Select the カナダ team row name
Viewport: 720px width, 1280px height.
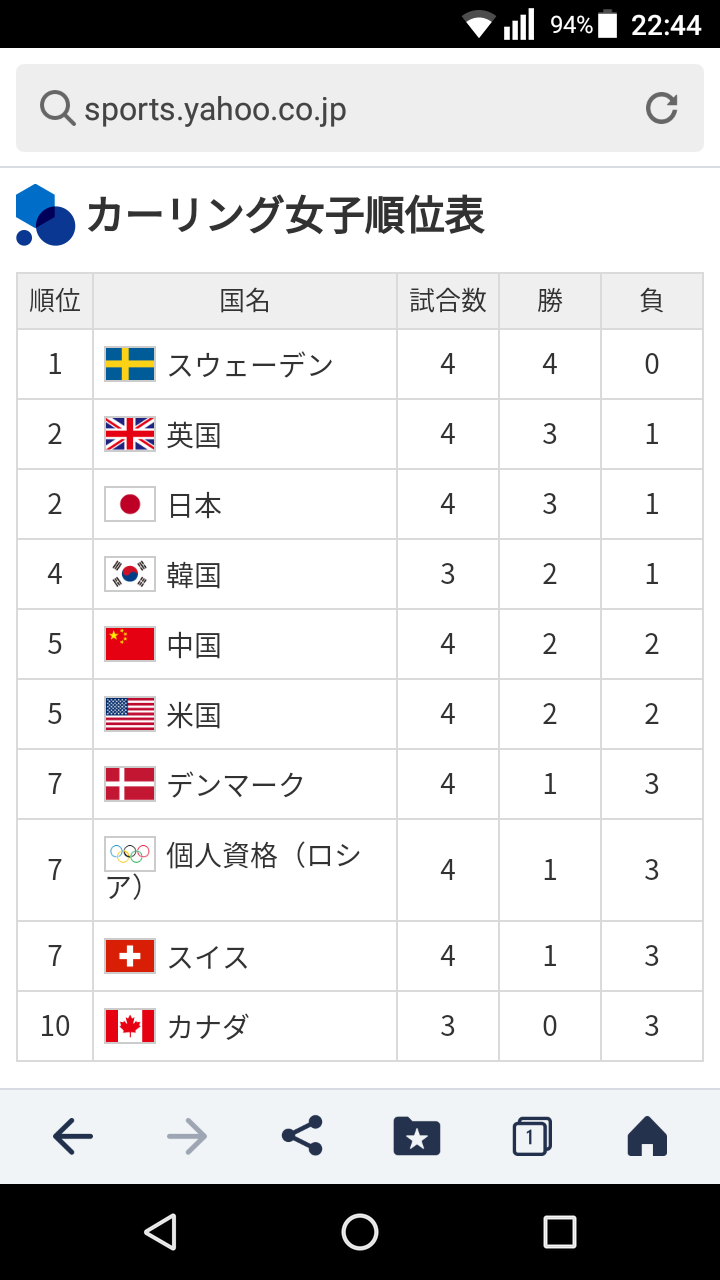(208, 1027)
